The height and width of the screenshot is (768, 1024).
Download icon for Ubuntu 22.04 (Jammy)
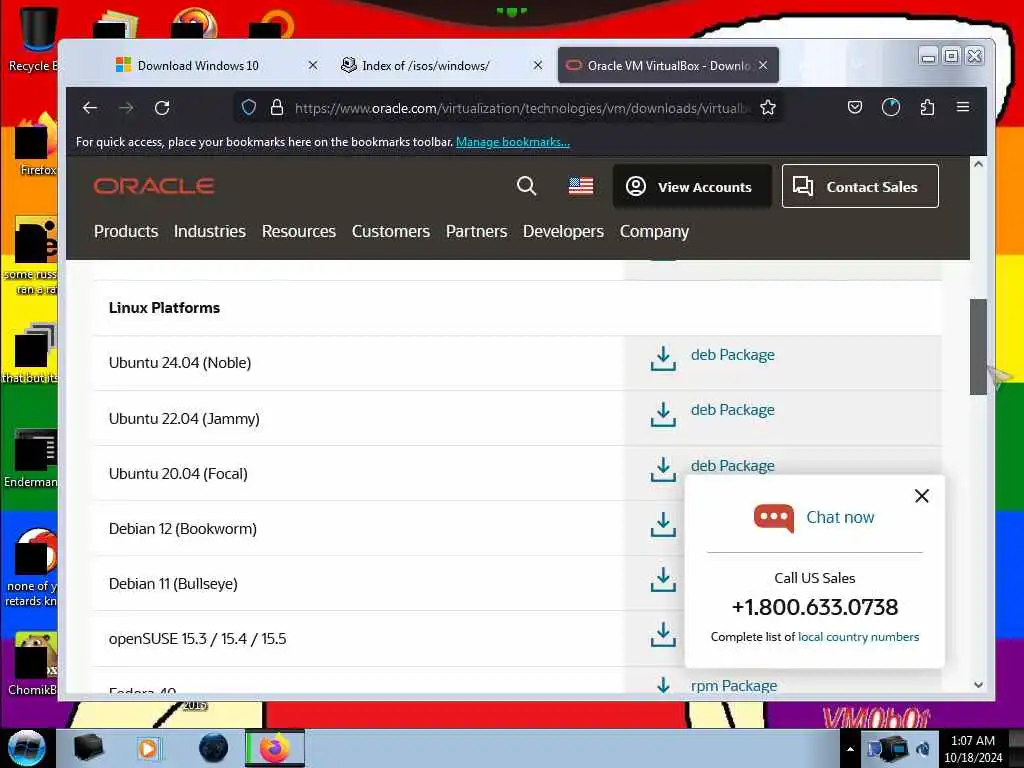(663, 414)
